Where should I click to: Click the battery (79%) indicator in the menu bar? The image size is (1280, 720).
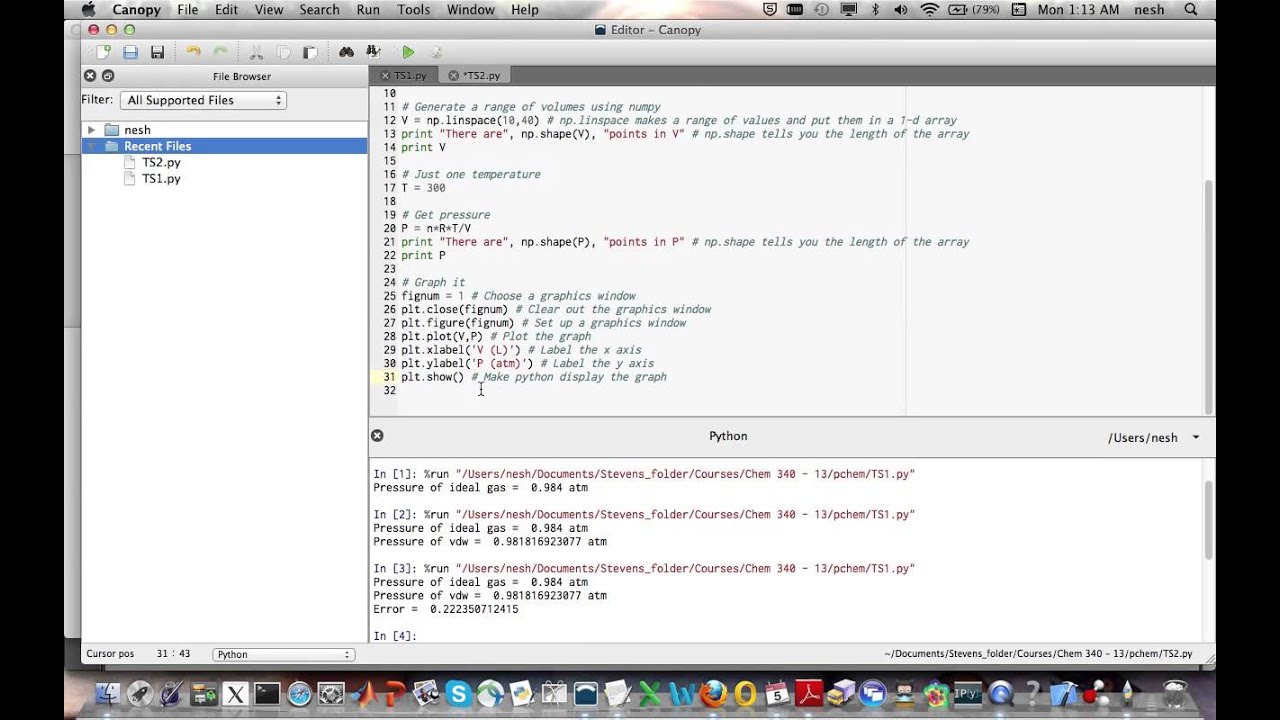click(975, 10)
